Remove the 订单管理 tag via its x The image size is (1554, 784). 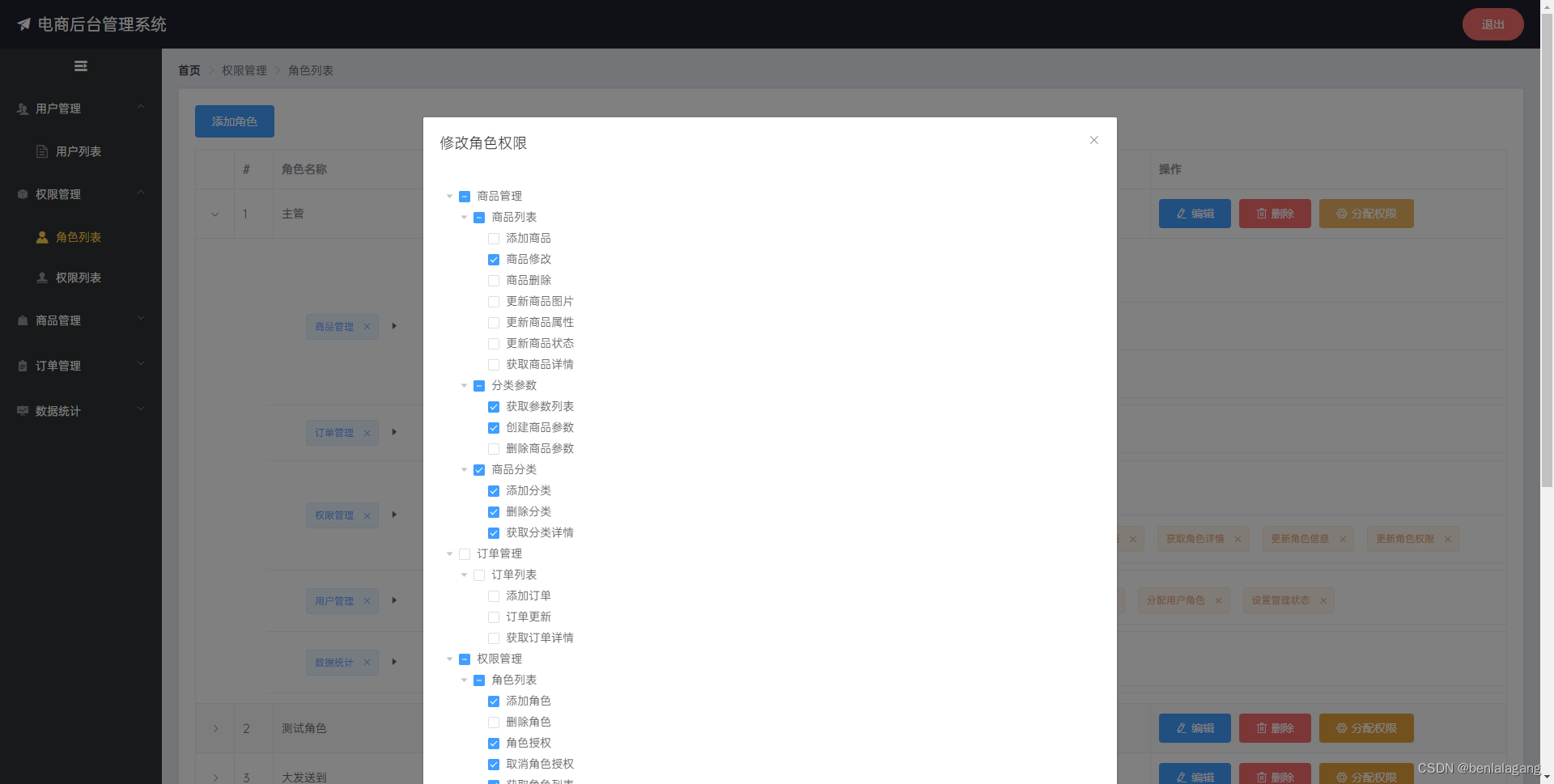[367, 433]
